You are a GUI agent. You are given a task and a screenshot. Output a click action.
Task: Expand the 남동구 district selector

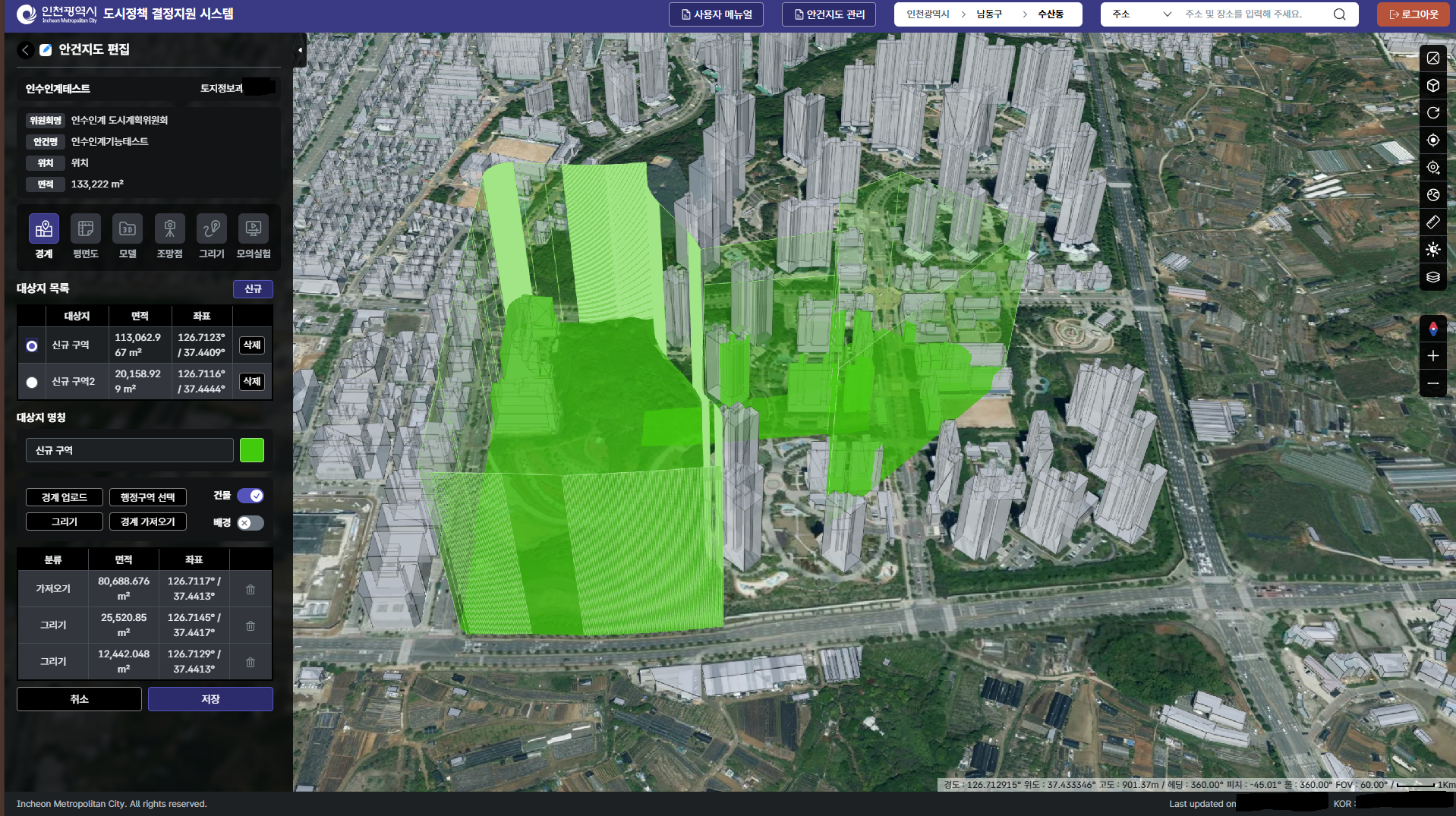pos(997,14)
